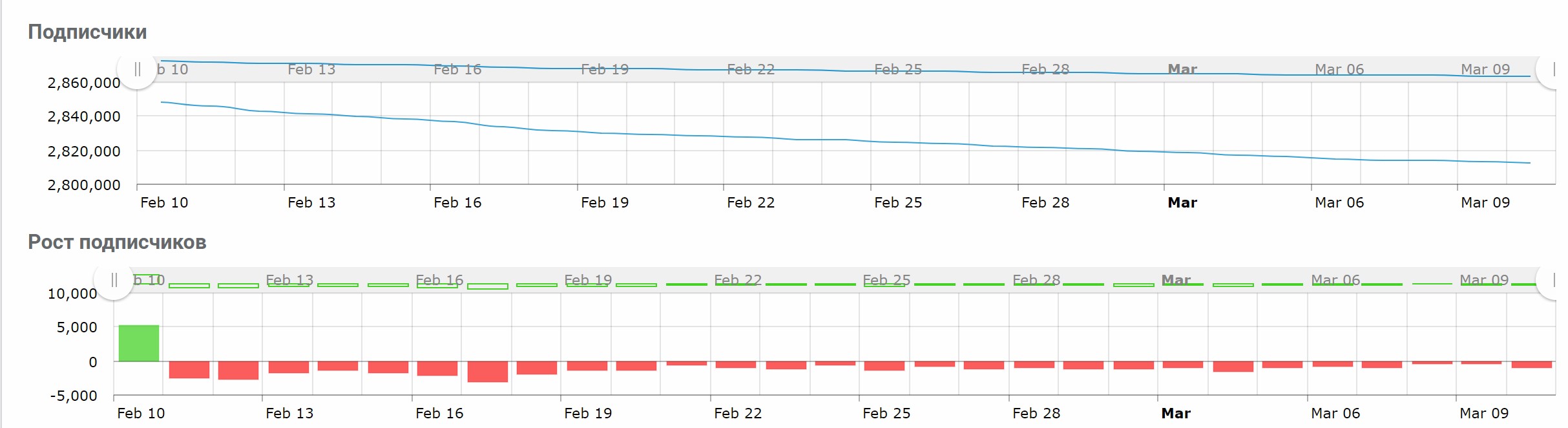Image resolution: width=1568 pixels, height=428 pixels.
Task: Click the green Feb 10 growth bar
Action: (139, 343)
